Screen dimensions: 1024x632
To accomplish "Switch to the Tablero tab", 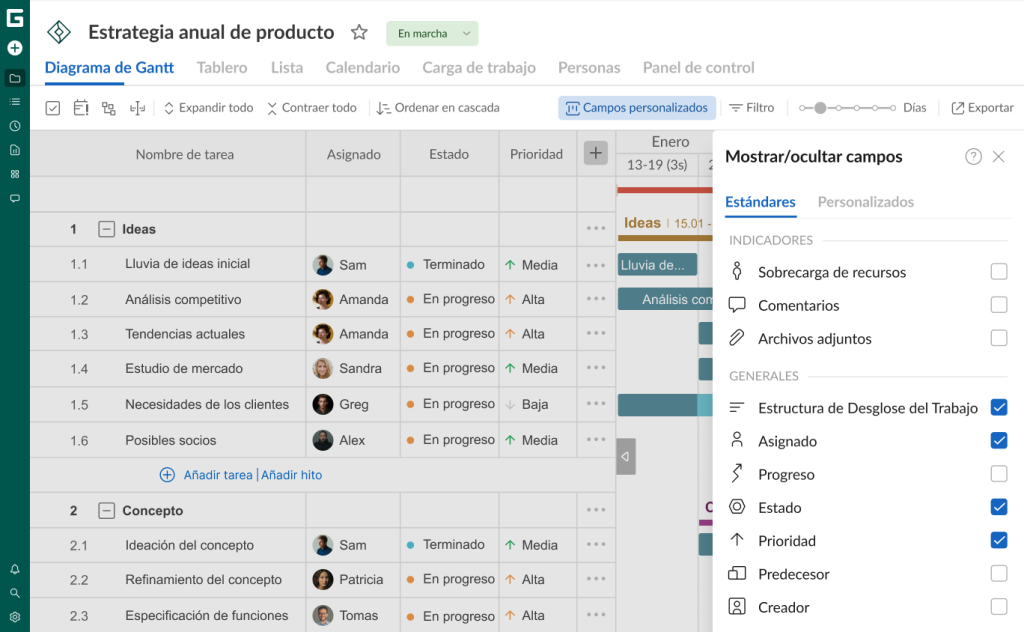I will click(222, 67).
